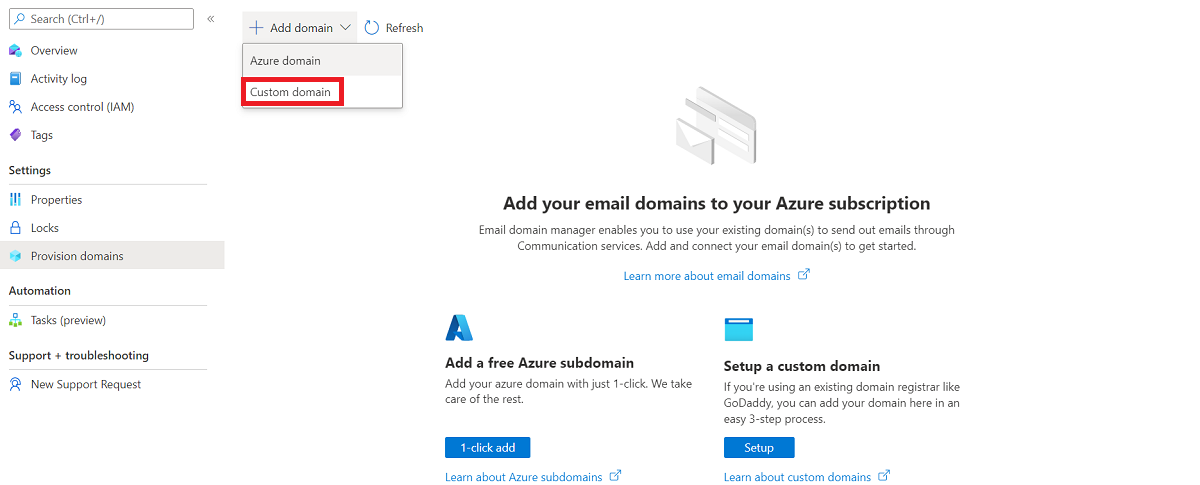The height and width of the screenshot is (485, 1200).
Task: Collapse the sidebar with double-chevron icon
Action: click(x=210, y=18)
